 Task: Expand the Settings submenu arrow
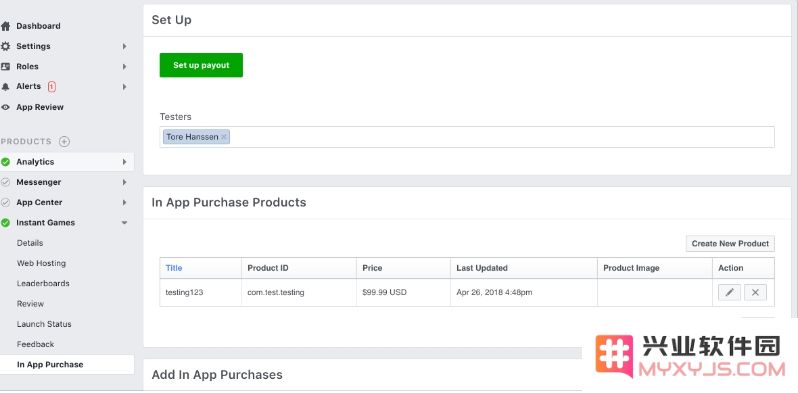124,46
